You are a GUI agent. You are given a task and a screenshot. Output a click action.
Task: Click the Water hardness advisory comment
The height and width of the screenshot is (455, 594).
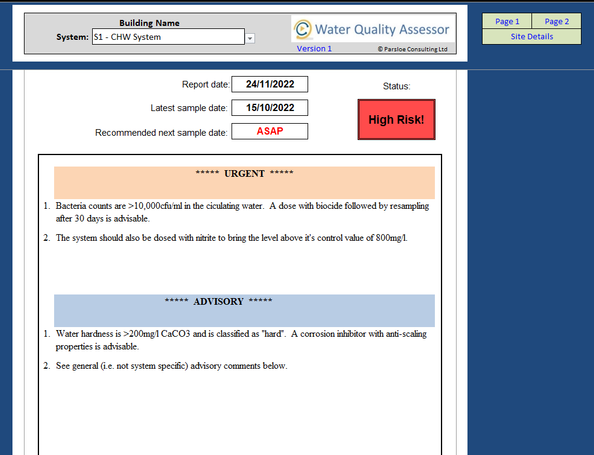coord(241,340)
